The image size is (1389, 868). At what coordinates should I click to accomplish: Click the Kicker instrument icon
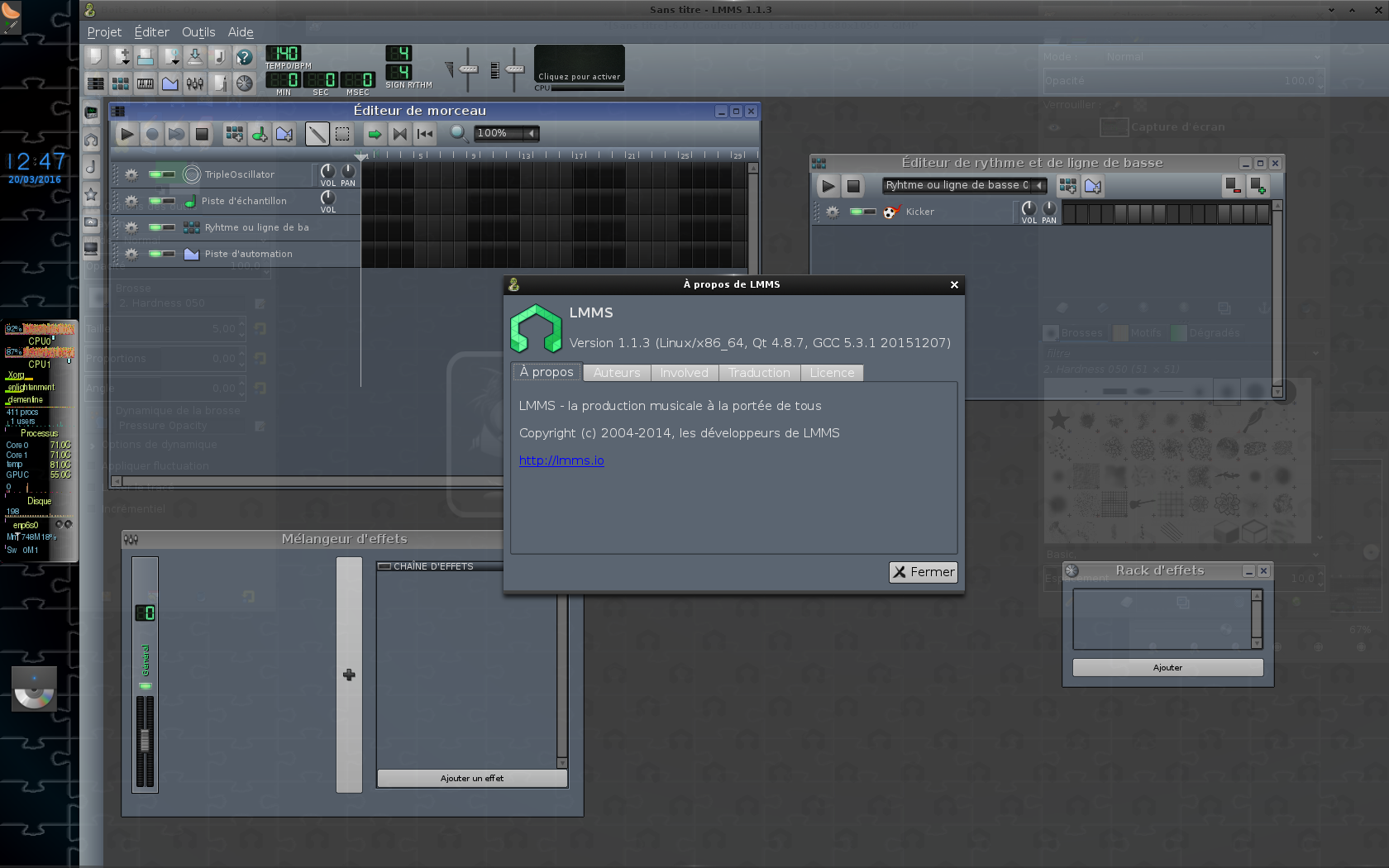[x=891, y=212]
